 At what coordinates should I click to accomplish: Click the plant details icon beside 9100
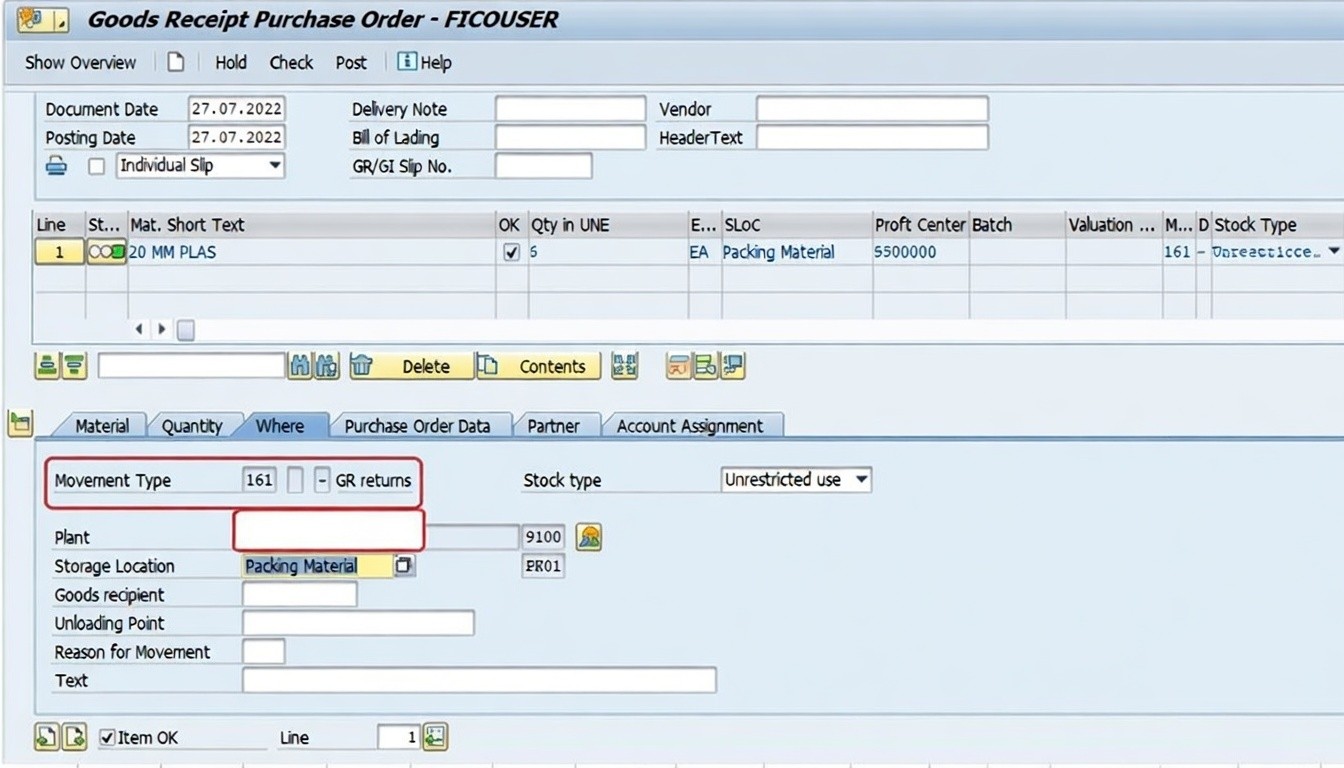point(589,537)
